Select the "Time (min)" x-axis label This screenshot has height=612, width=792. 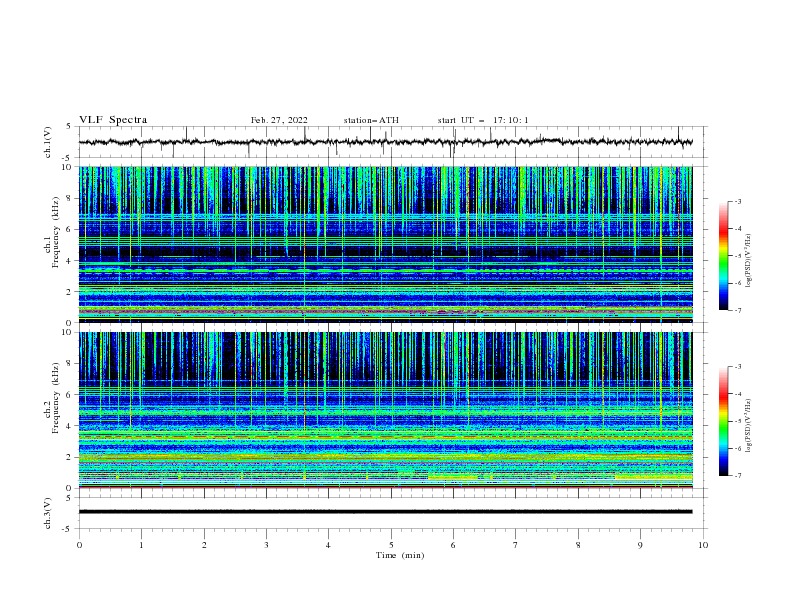(400, 555)
